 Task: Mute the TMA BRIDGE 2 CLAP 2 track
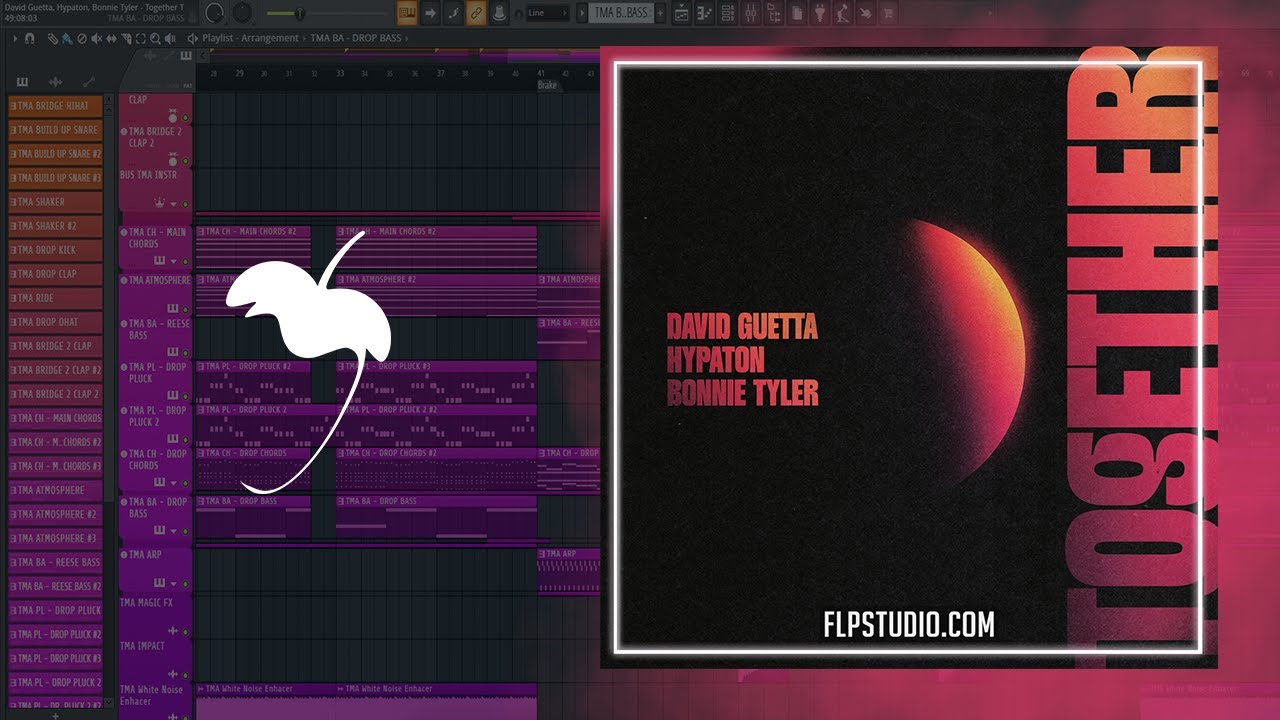[x=185, y=161]
